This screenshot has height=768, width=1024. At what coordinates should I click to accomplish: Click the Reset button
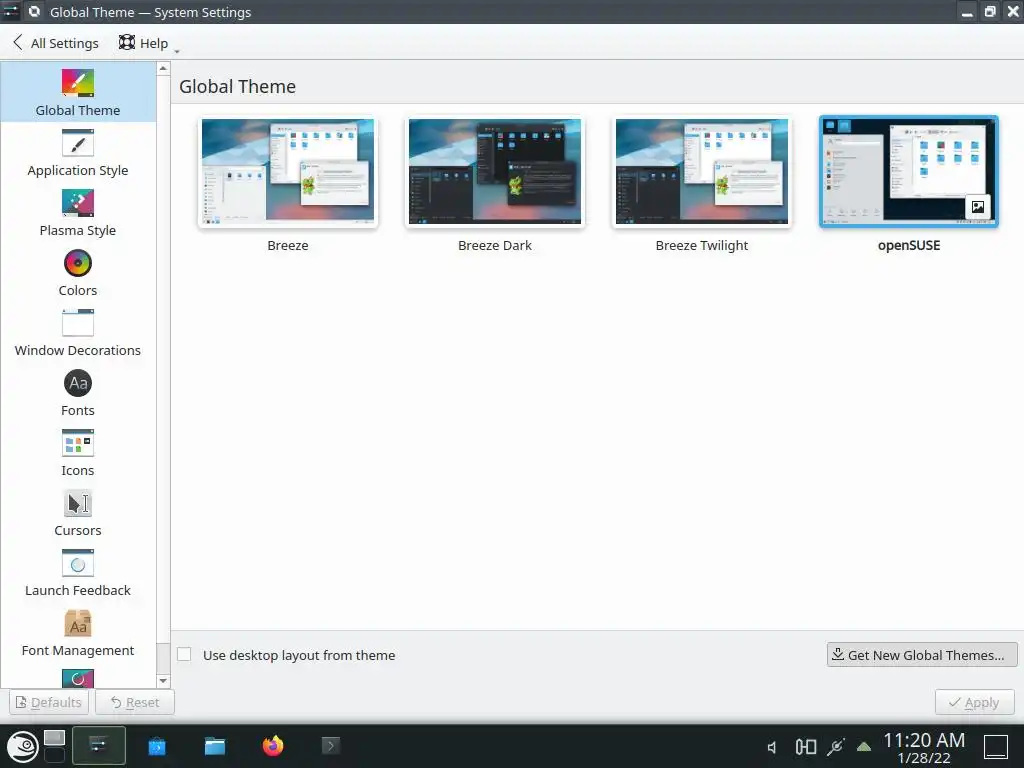point(135,702)
